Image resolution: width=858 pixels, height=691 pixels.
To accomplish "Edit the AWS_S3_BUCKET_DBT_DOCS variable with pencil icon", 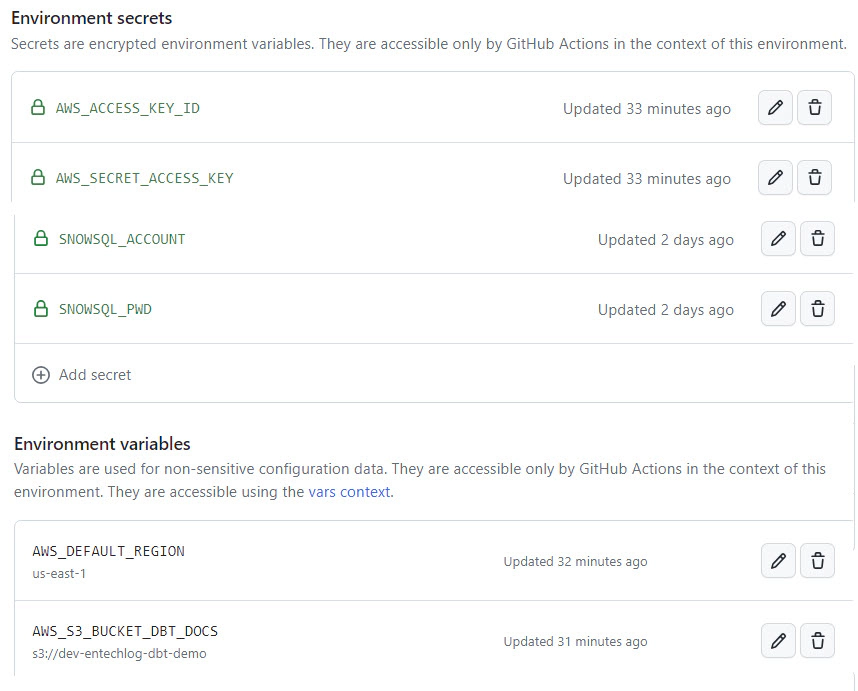I will coord(778,641).
